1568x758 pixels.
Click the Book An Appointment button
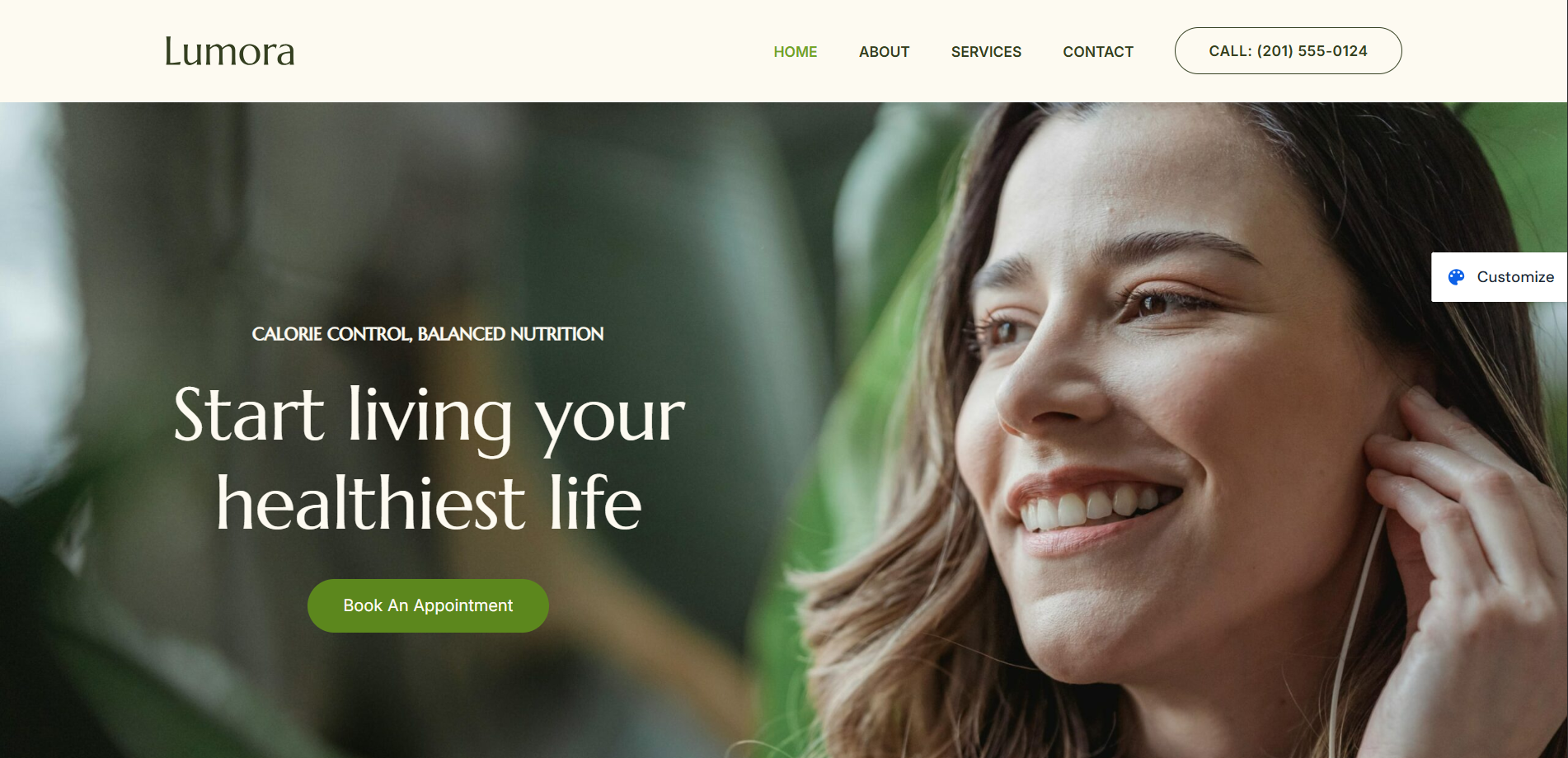pos(428,605)
